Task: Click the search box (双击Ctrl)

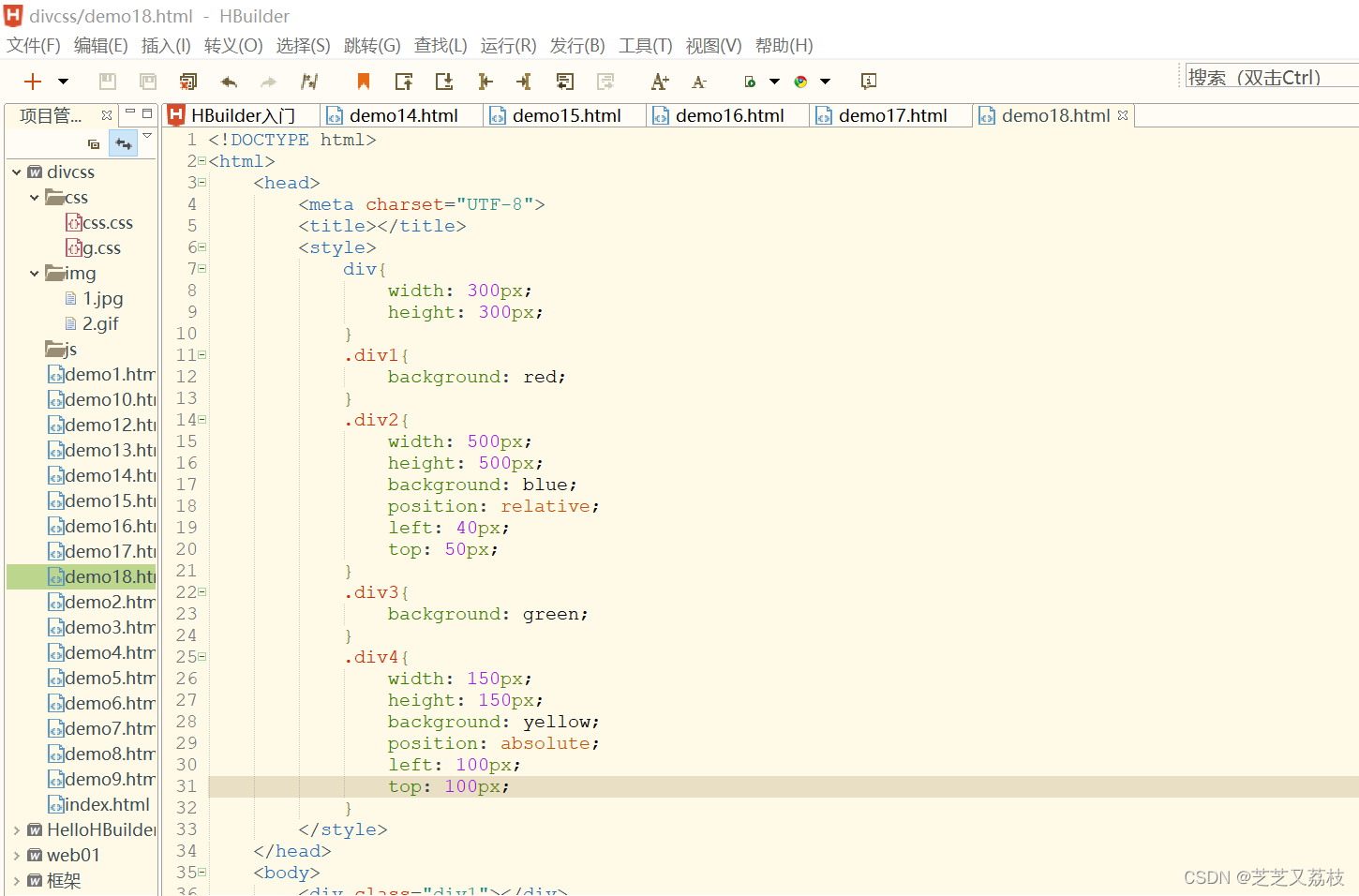Action: (1272, 77)
